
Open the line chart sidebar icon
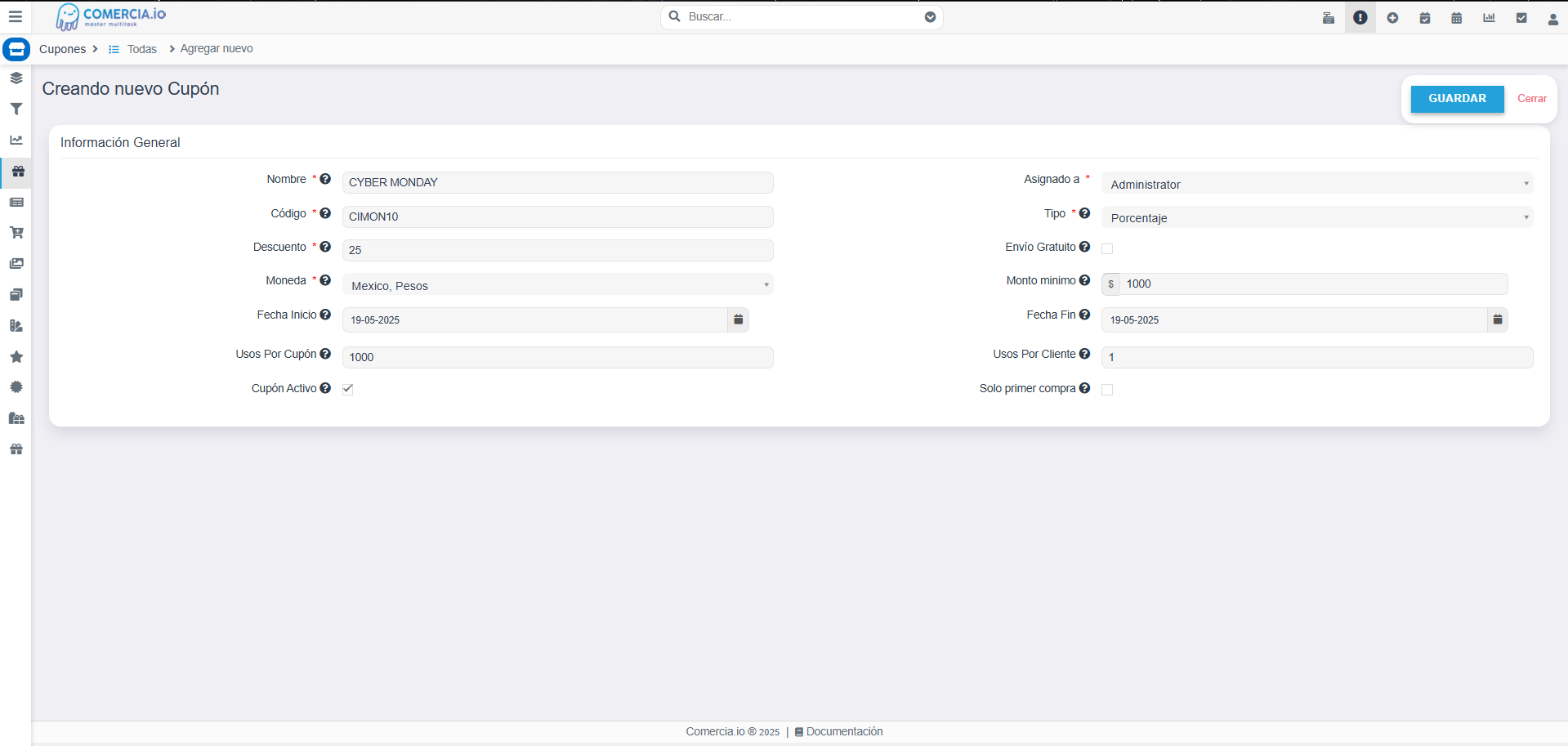[x=16, y=140]
